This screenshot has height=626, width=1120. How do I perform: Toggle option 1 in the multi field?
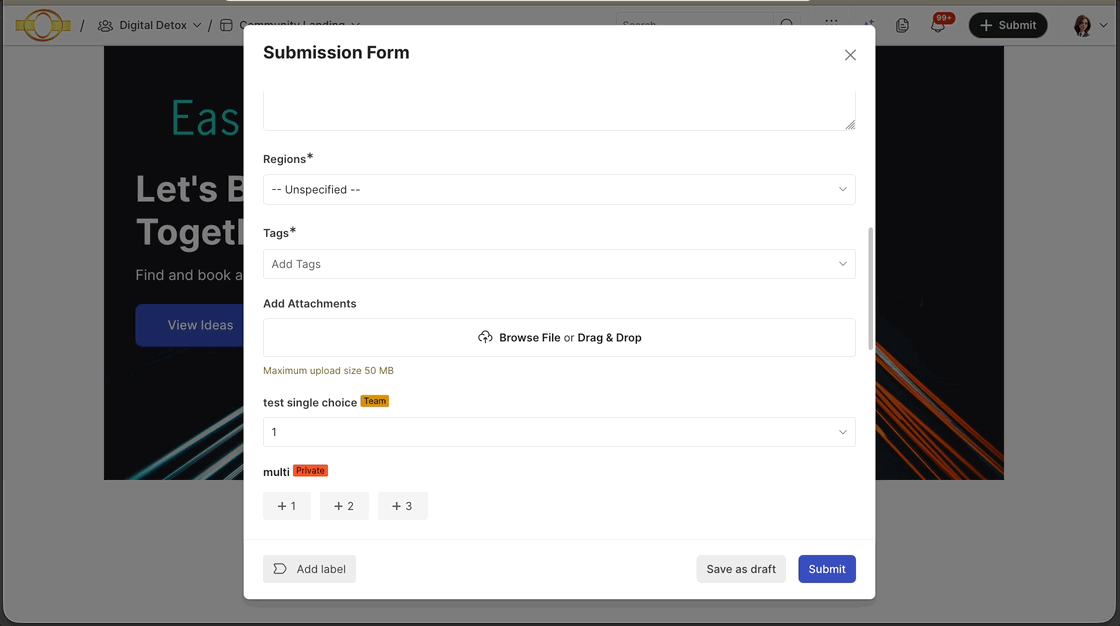click(286, 506)
